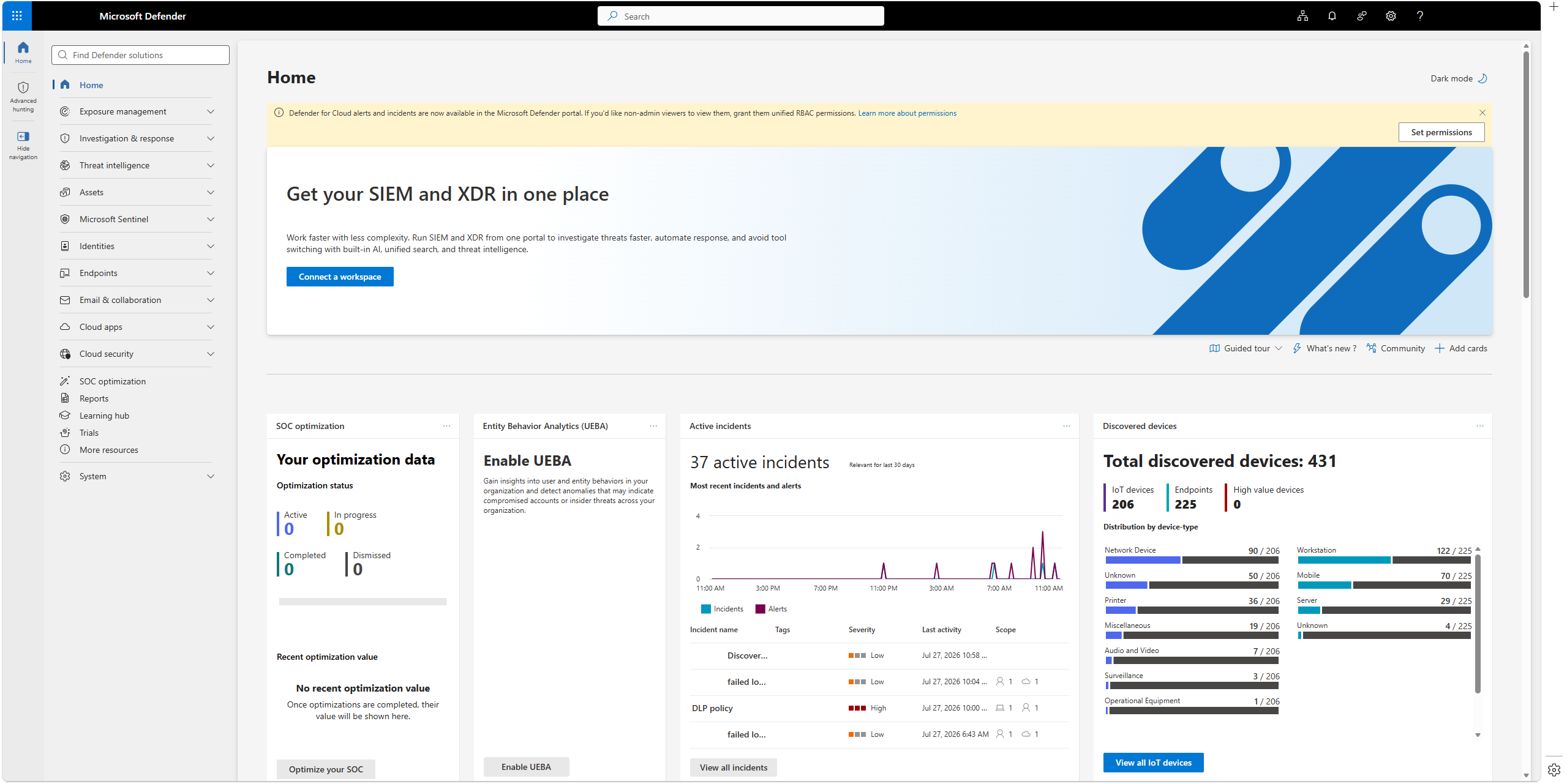Click Connect a workspace button
1567x784 pixels.
click(x=340, y=277)
